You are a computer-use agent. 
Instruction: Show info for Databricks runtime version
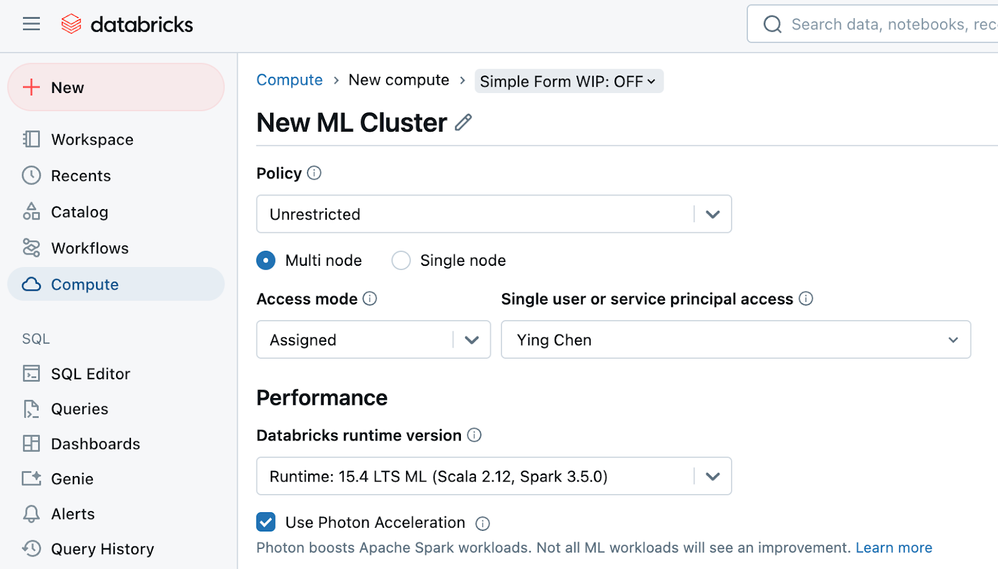click(x=475, y=435)
